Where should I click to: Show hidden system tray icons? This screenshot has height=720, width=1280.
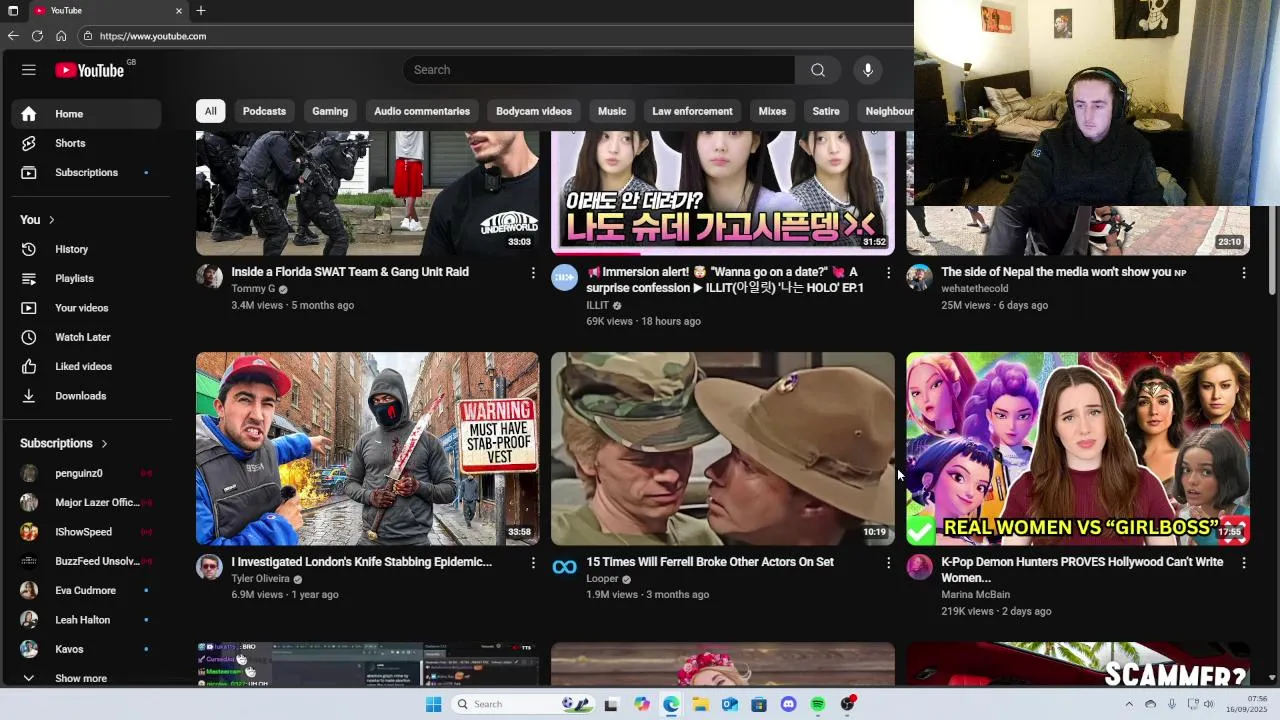click(x=1129, y=704)
